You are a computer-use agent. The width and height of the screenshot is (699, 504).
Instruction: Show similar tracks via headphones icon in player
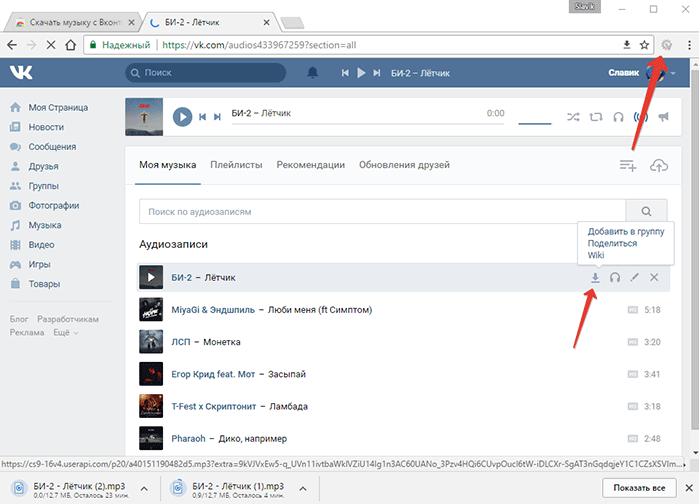coord(618,117)
